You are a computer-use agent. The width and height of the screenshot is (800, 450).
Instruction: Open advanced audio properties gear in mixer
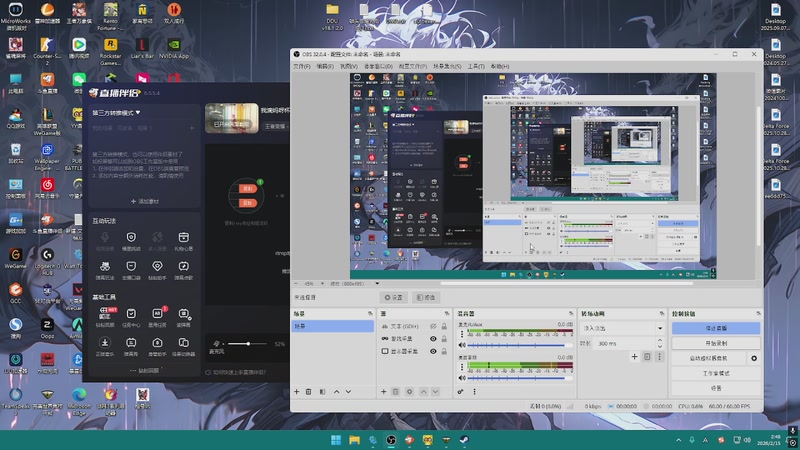pos(460,392)
